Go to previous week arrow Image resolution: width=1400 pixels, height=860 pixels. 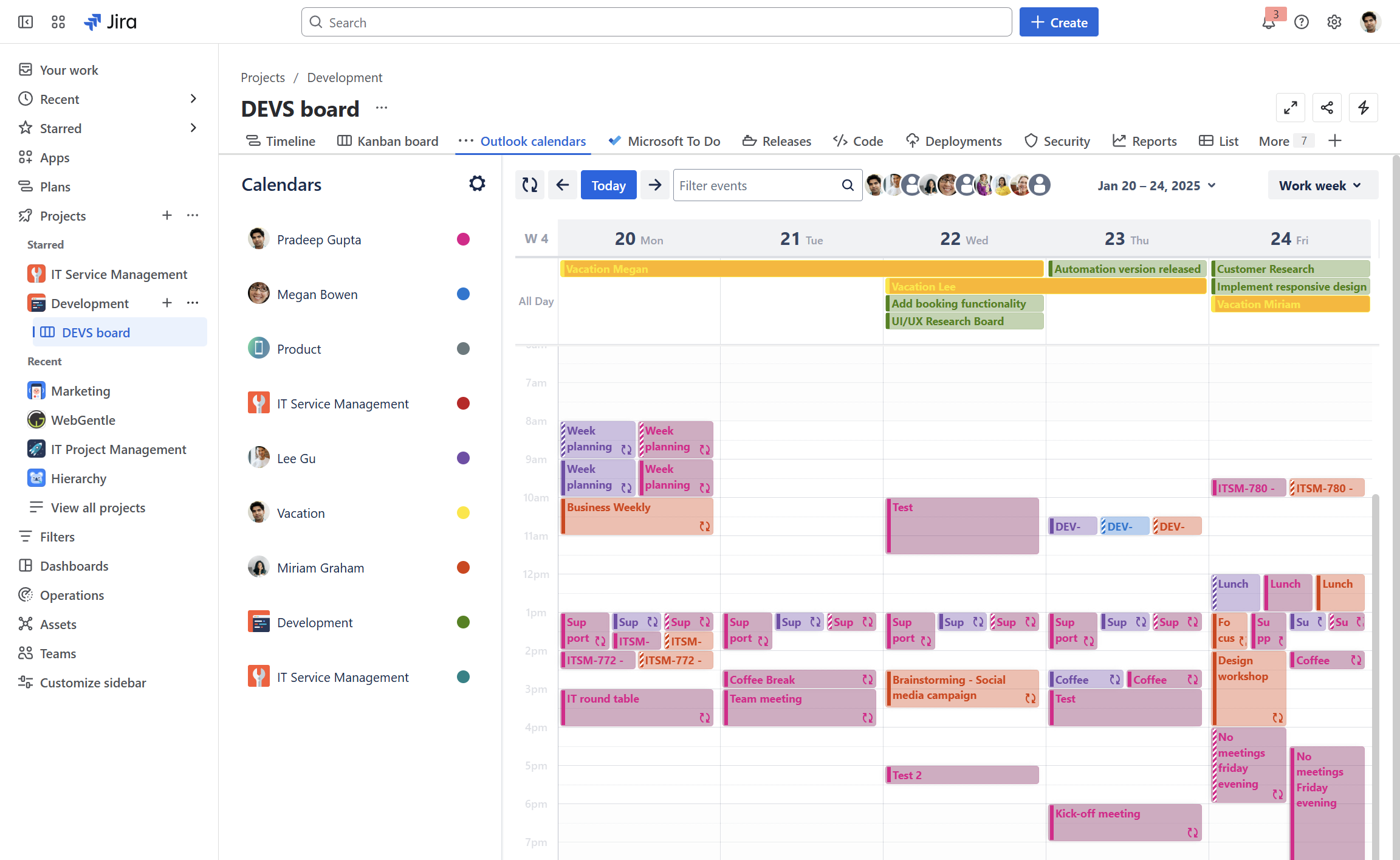click(563, 185)
